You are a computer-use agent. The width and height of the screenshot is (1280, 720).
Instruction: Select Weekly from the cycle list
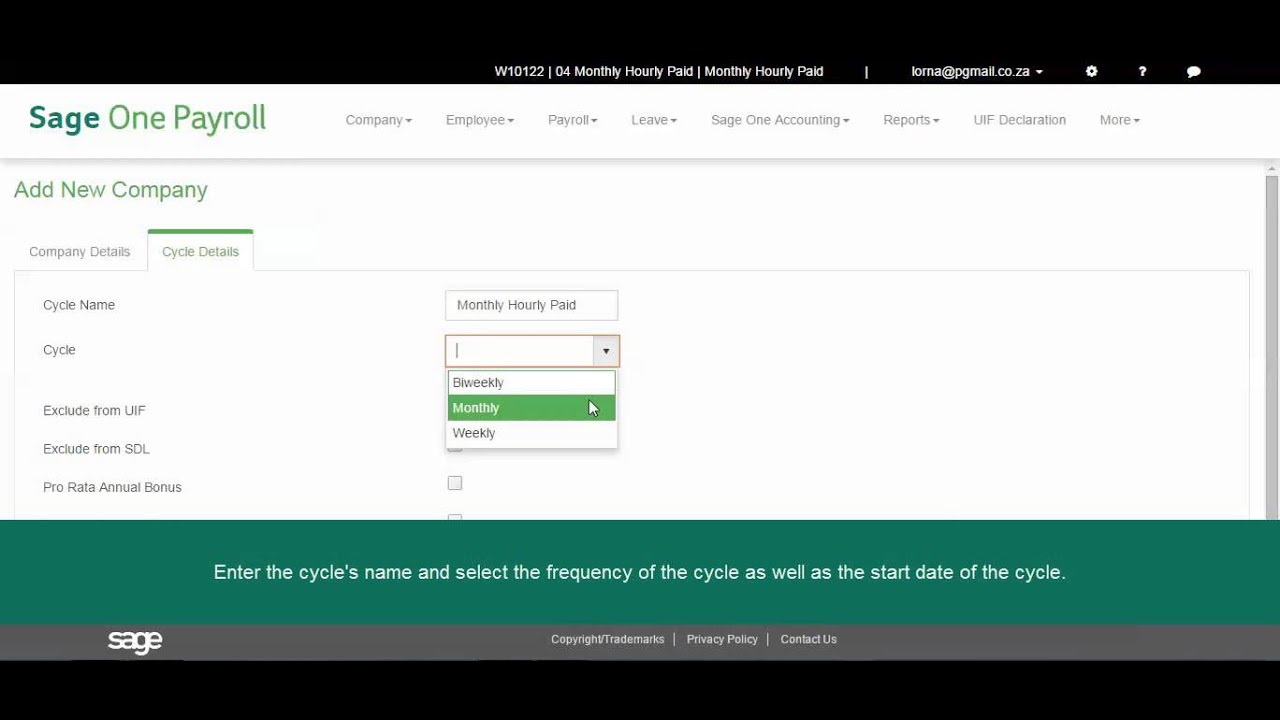[x=531, y=433]
